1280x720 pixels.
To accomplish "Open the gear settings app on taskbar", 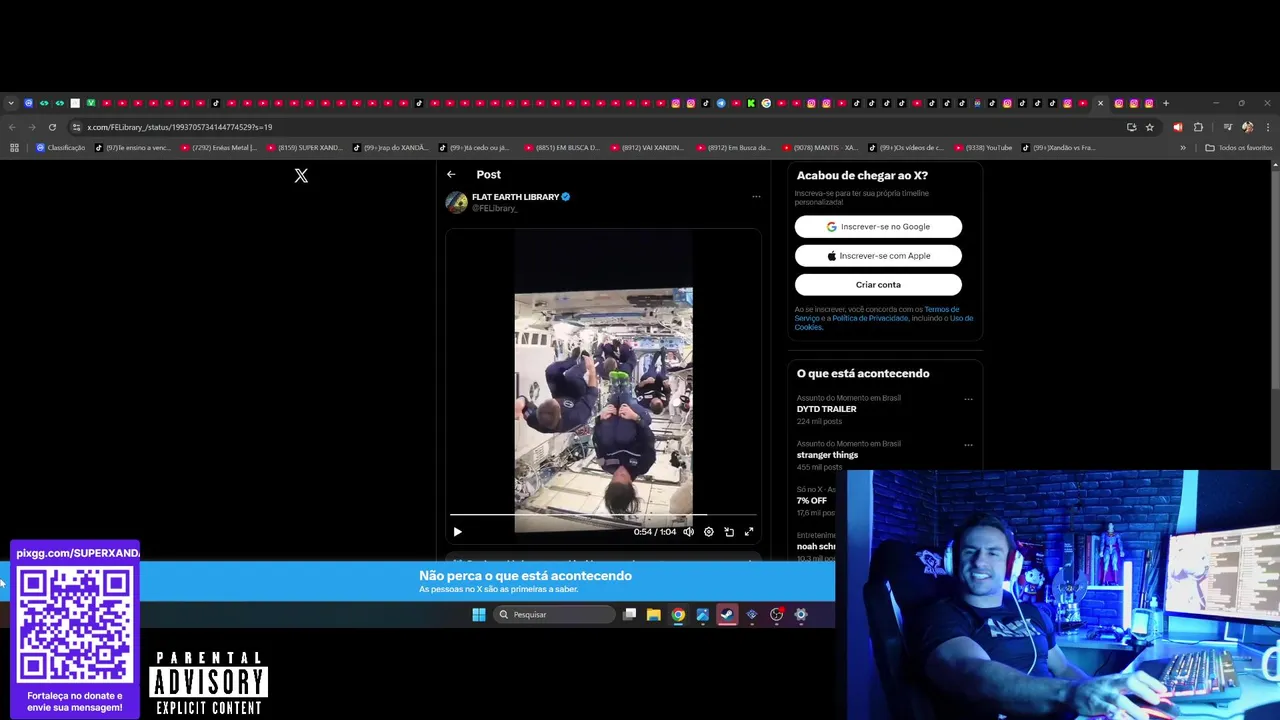I will [x=800, y=615].
